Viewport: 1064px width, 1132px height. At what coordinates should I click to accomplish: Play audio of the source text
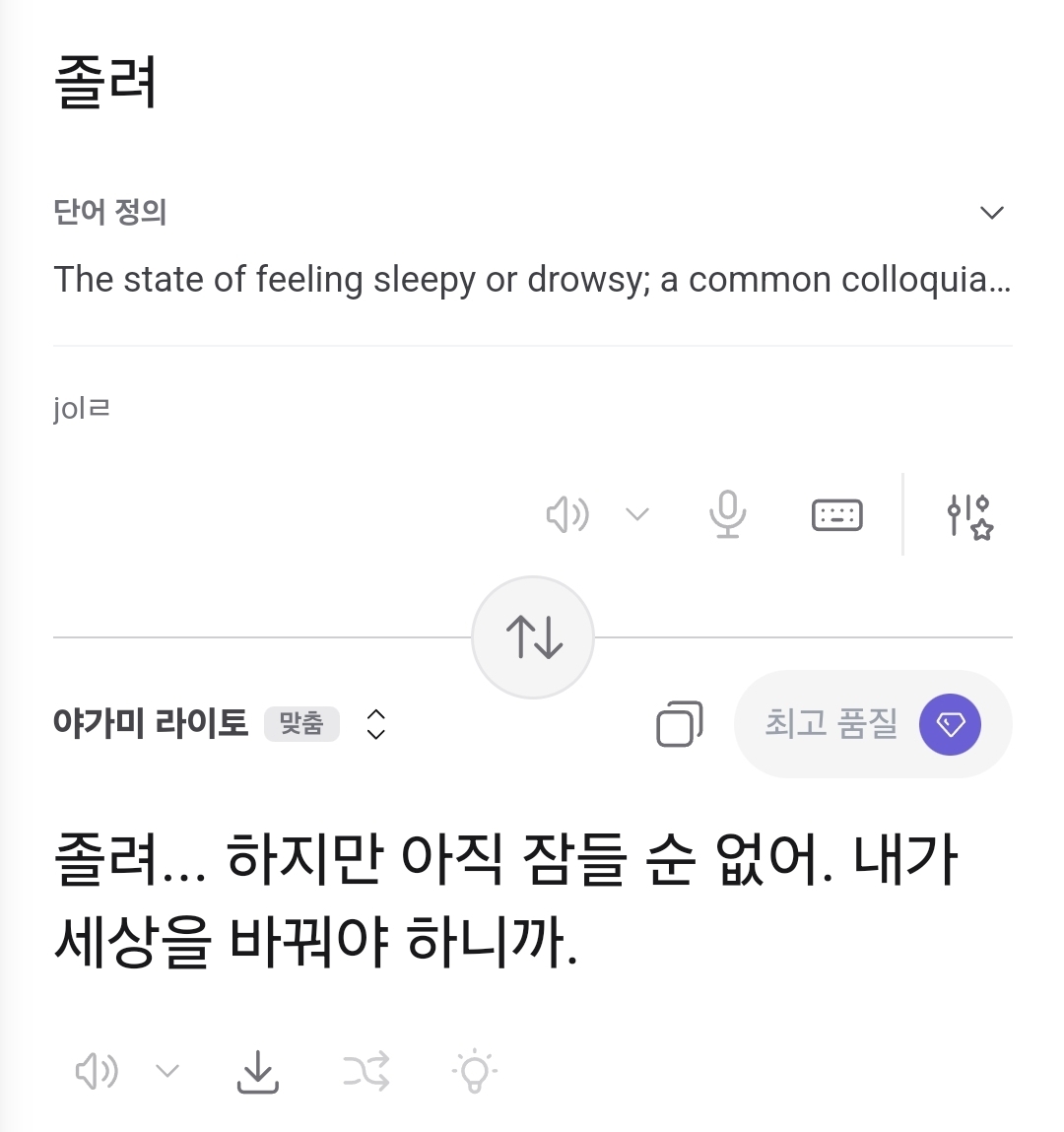pyautogui.click(x=567, y=514)
